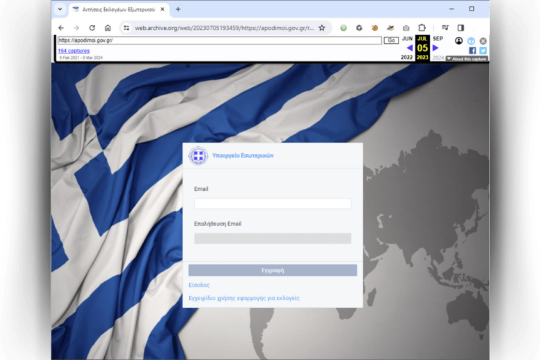Open the tab search dropdown chevron

60,9
